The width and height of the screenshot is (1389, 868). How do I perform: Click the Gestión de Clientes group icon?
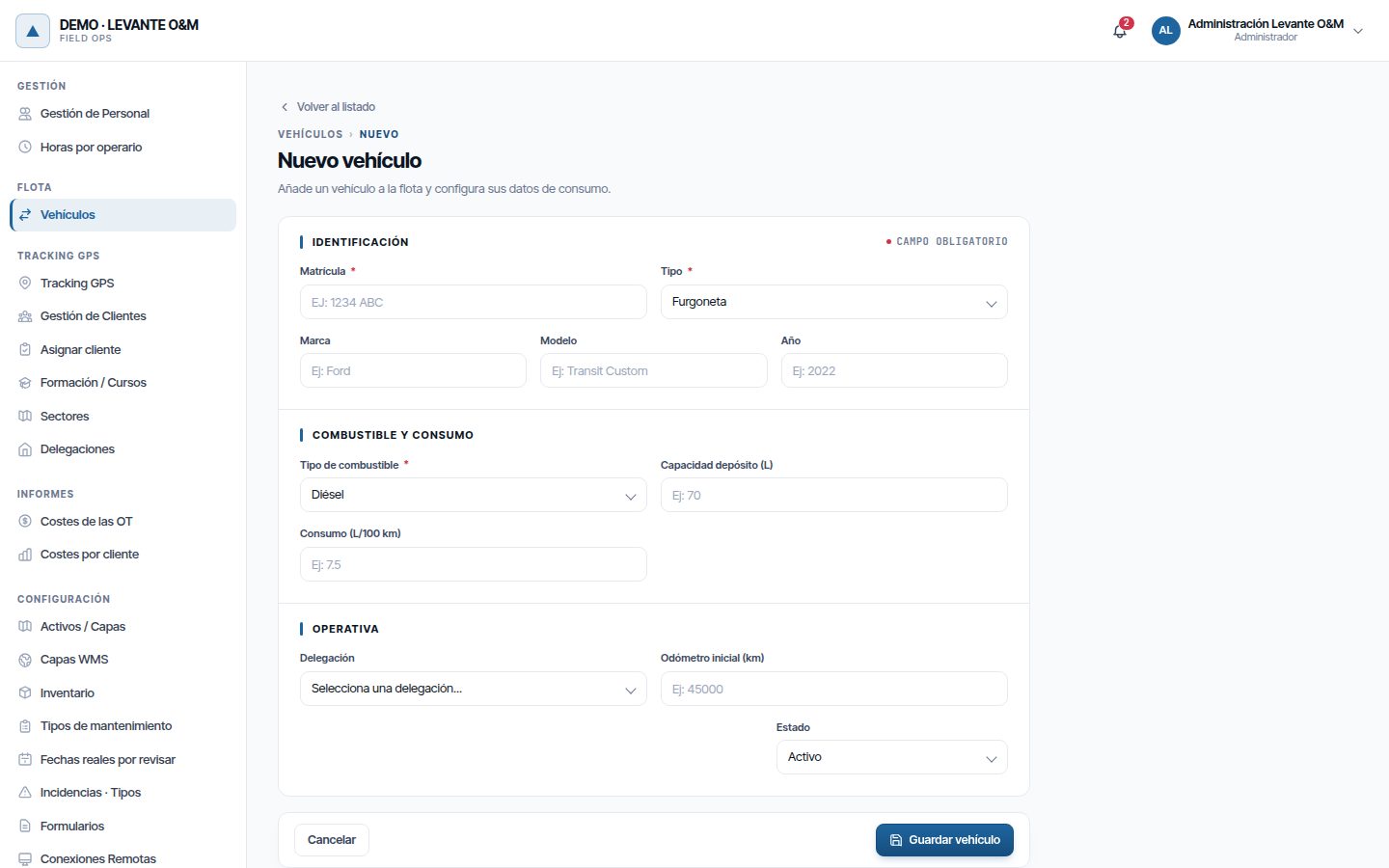tap(25, 316)
